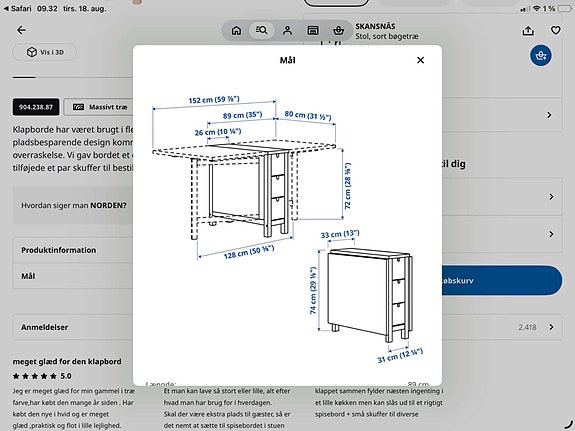
Task: Click the Vis i 3D button
Action: tap(45, 52)
